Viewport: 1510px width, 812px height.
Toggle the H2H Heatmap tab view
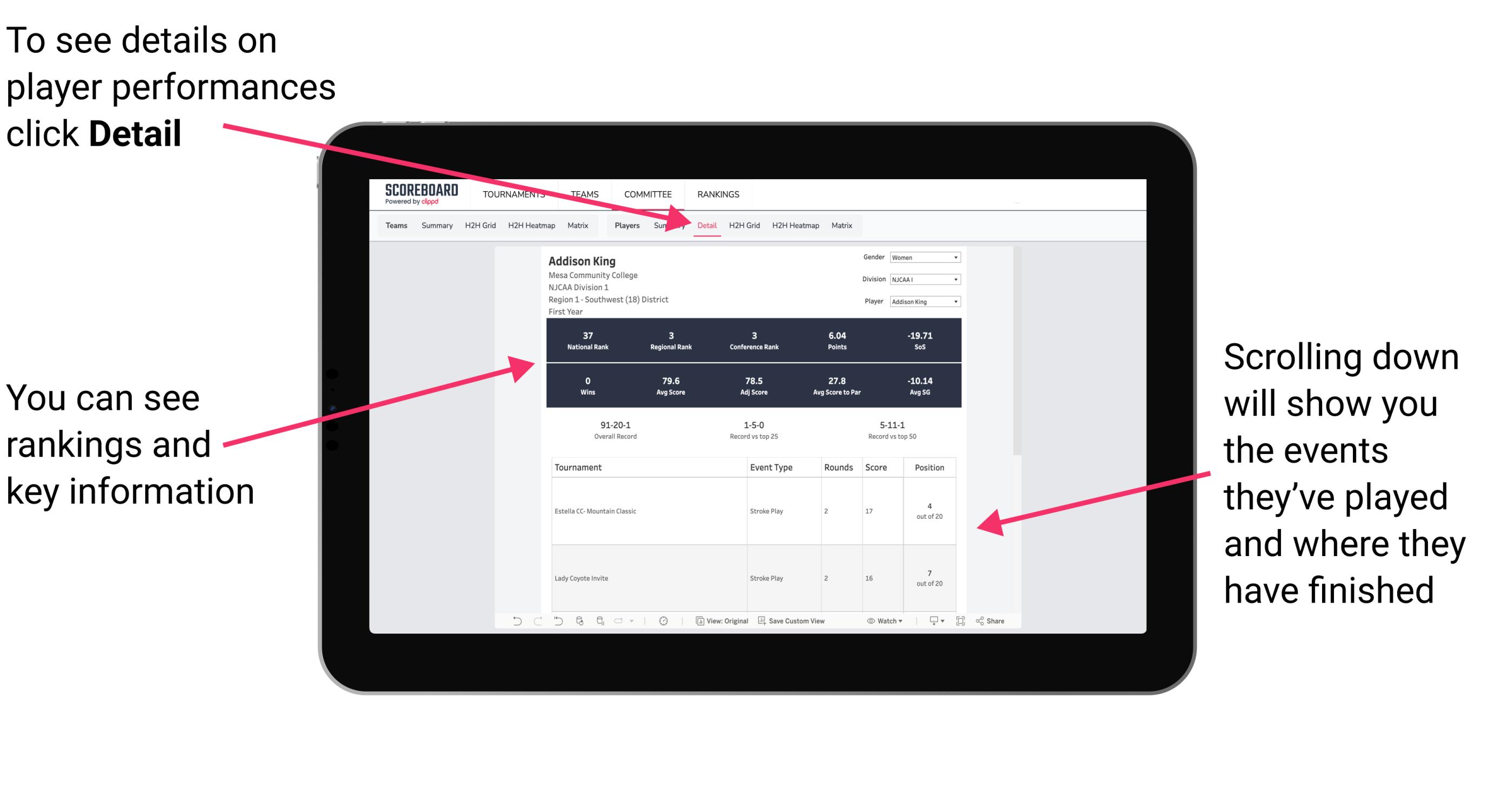click(795, 224)
